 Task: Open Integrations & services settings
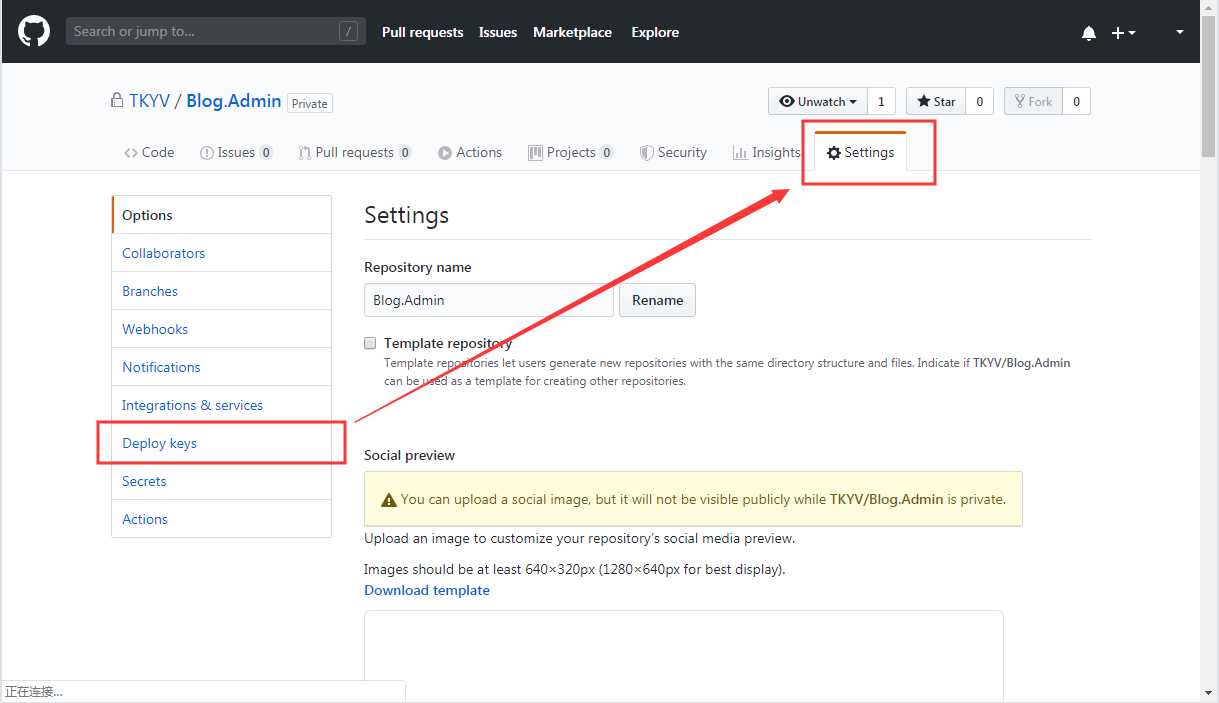coord(221,405)
